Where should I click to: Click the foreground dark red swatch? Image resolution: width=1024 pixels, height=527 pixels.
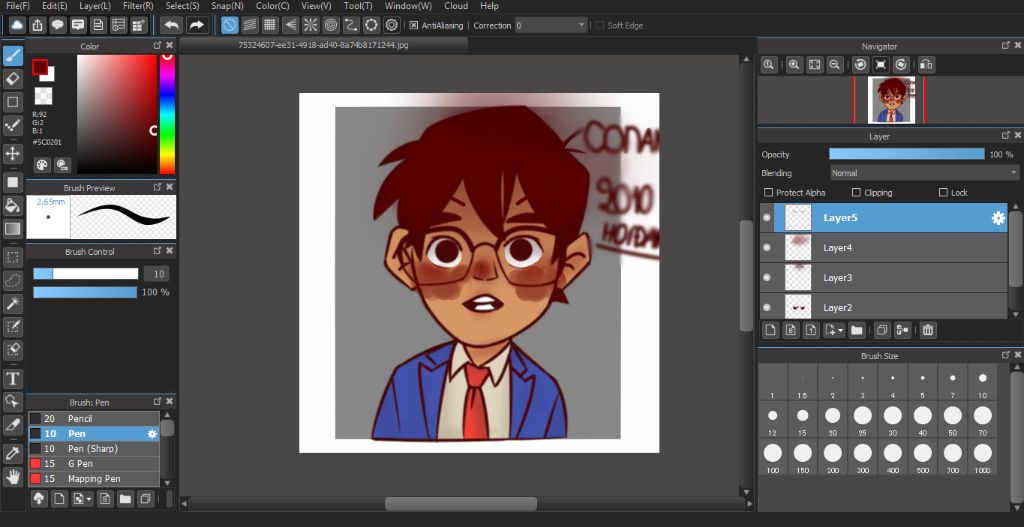point(40,67)
